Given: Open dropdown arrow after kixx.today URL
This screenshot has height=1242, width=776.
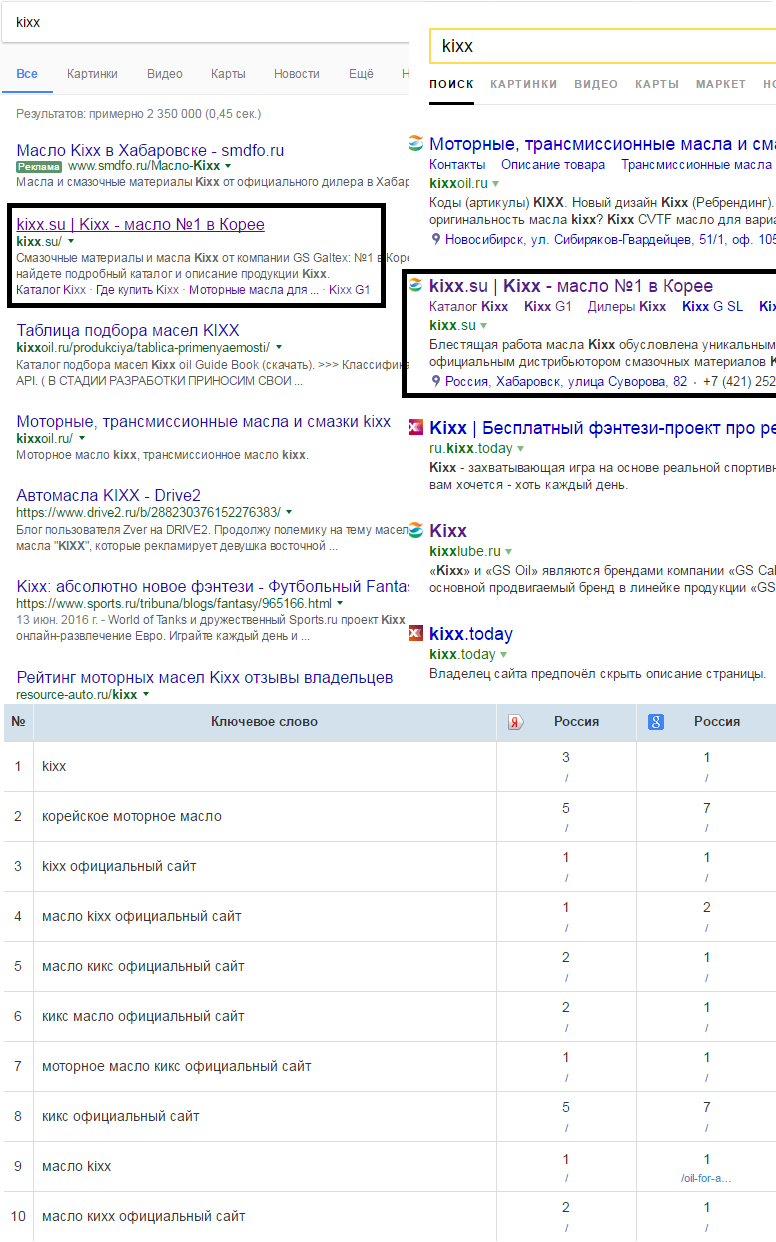Looking at the screenshot, I should [x=504, y=655].
